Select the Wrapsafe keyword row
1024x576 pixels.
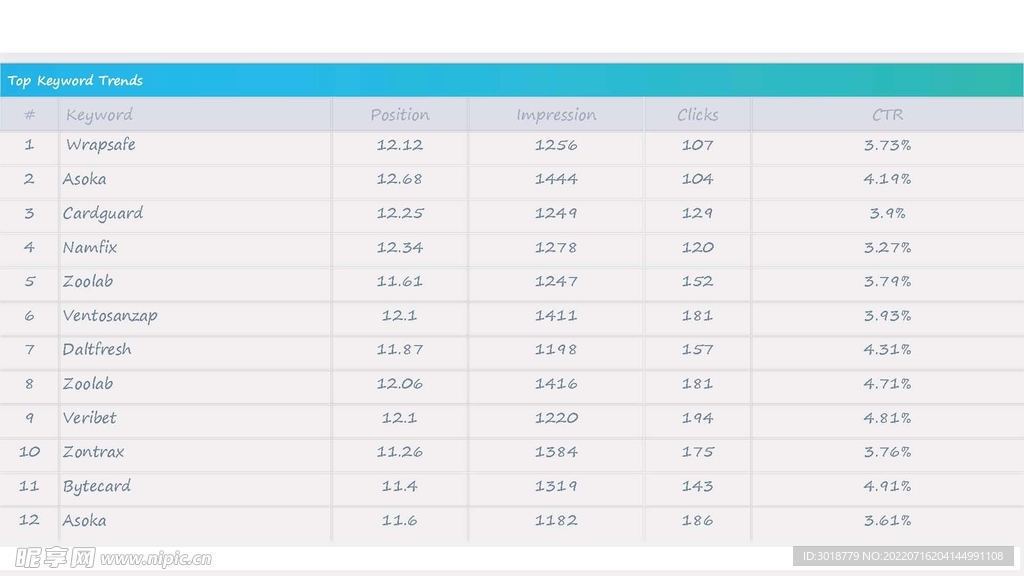click(100, 145)
